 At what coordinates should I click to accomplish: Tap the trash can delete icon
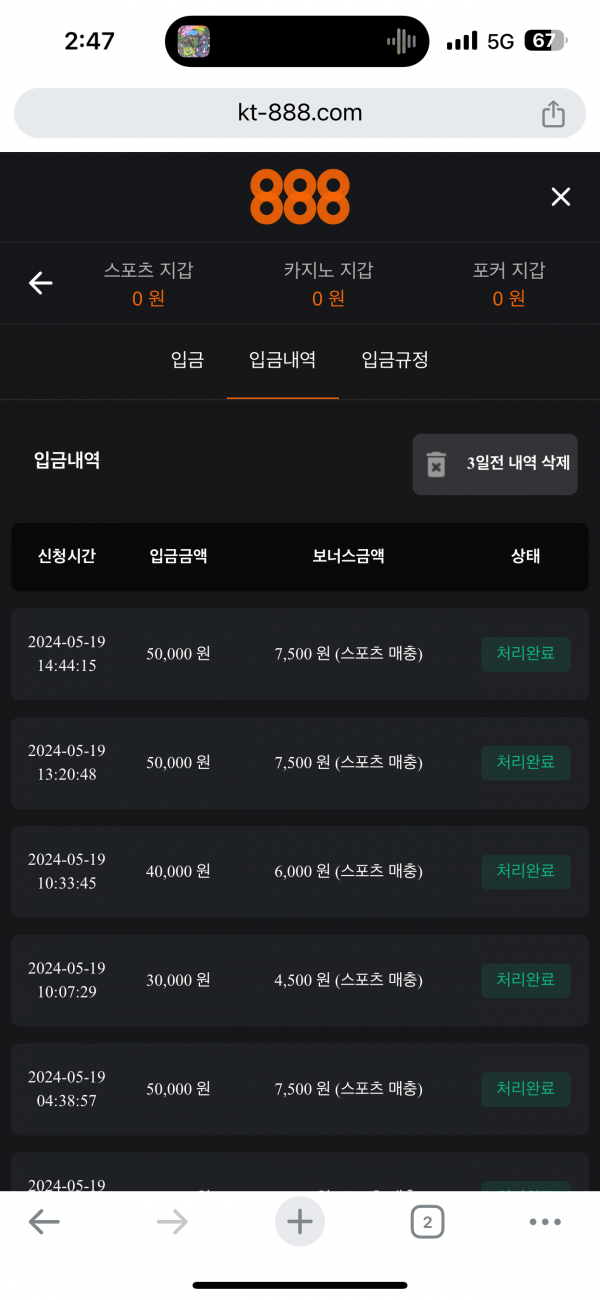click(x=437, y=464)
